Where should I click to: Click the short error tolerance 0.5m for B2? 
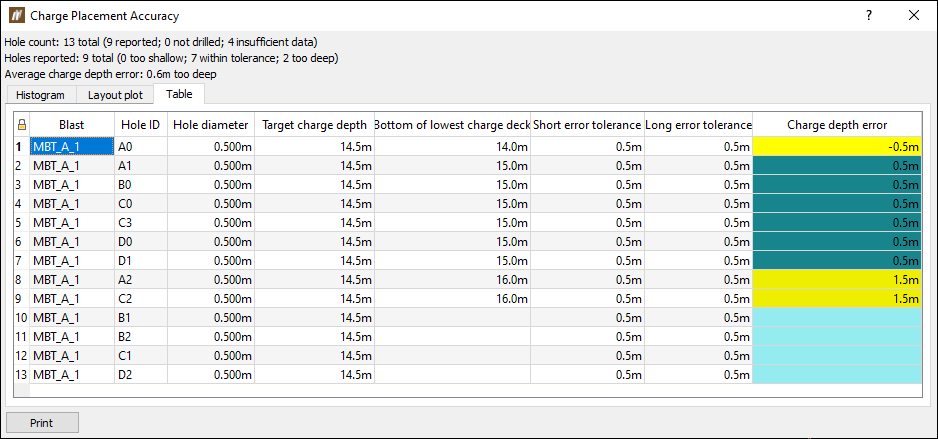[x=587, y=337]
